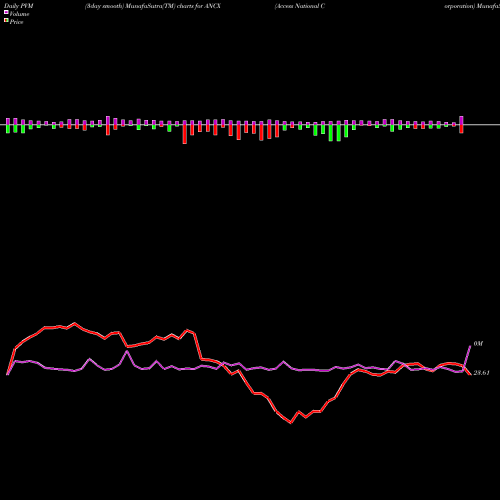This screenshot has width=500, height=500.
Task: Click the Price legend color swatch
Action: point(6,21)
